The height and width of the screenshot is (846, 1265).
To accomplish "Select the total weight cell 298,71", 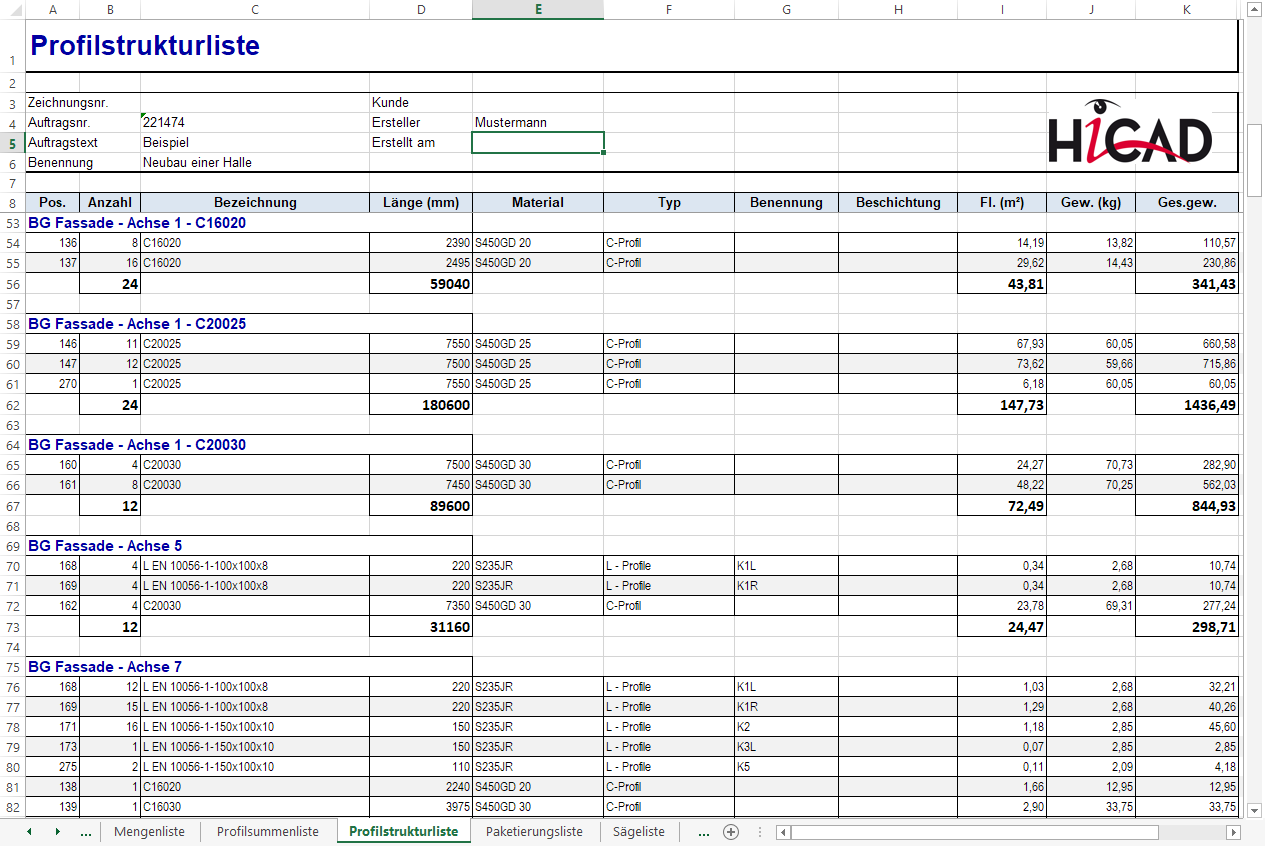I will [1187, 627].
